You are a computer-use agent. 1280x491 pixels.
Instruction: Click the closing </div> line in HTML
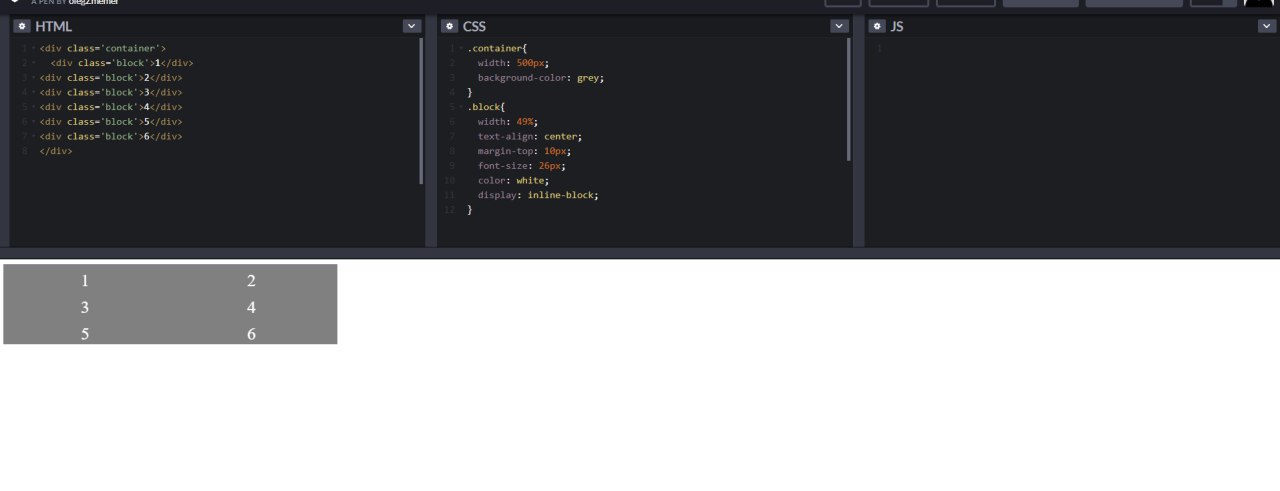56,151
